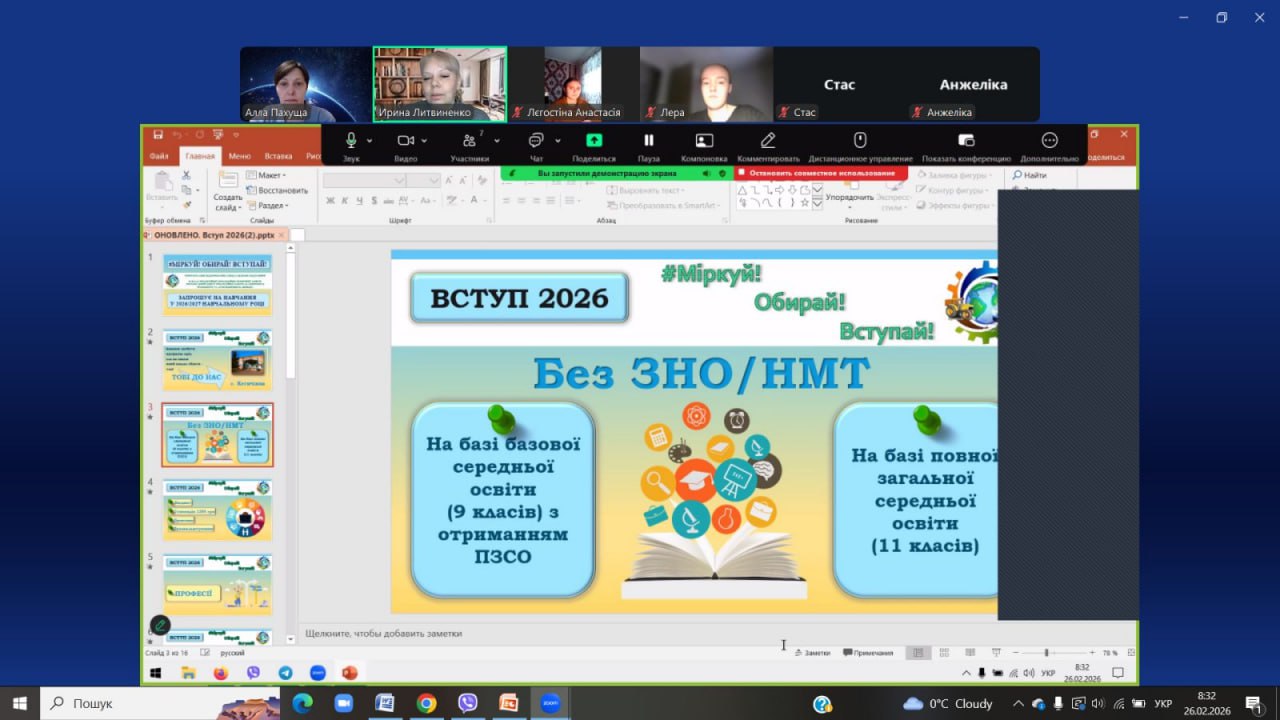
Task: Mute the microphone in Zoom toolbar
Action: click(351, 141)
